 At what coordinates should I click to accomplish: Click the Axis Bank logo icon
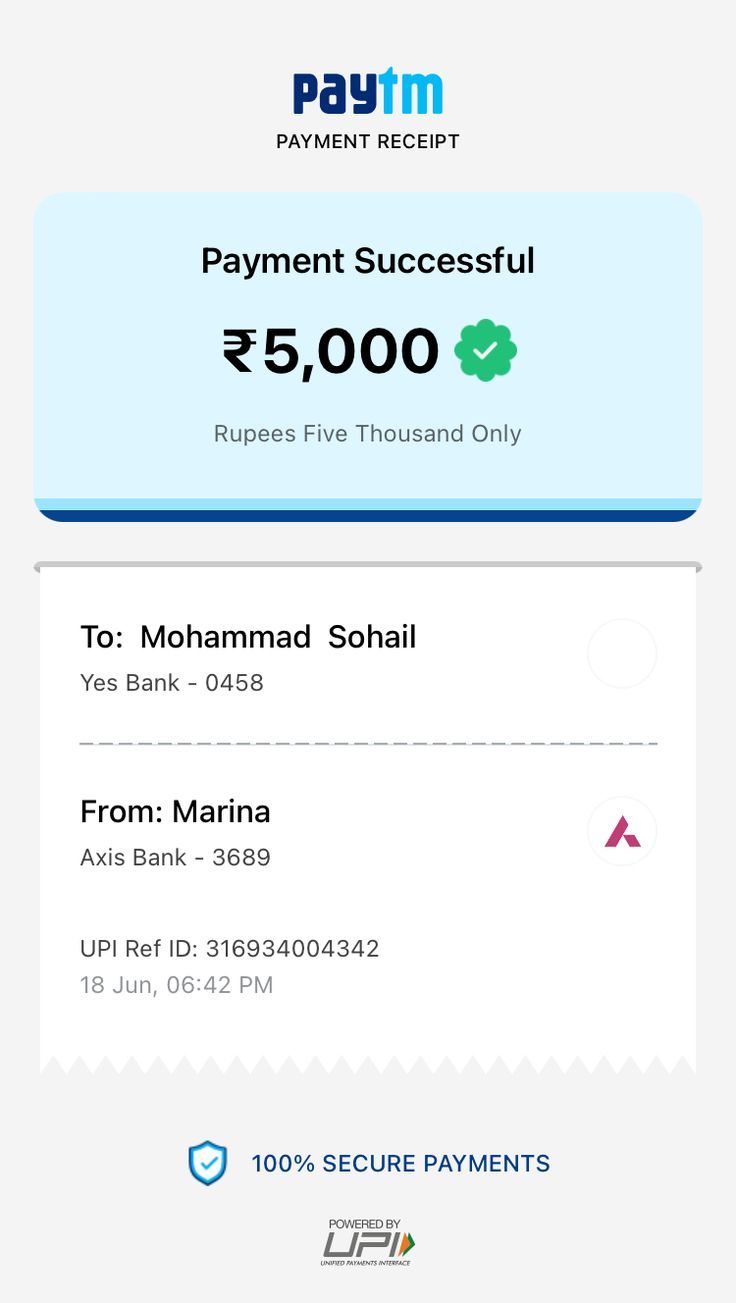pos(622,831)
